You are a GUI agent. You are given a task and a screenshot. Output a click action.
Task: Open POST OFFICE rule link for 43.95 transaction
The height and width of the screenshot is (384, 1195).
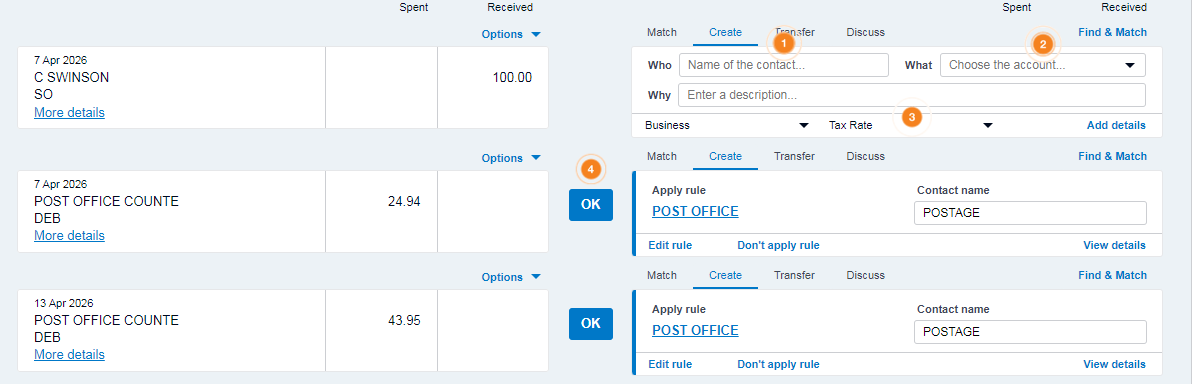pyautogui.click(x=695, y=331)
